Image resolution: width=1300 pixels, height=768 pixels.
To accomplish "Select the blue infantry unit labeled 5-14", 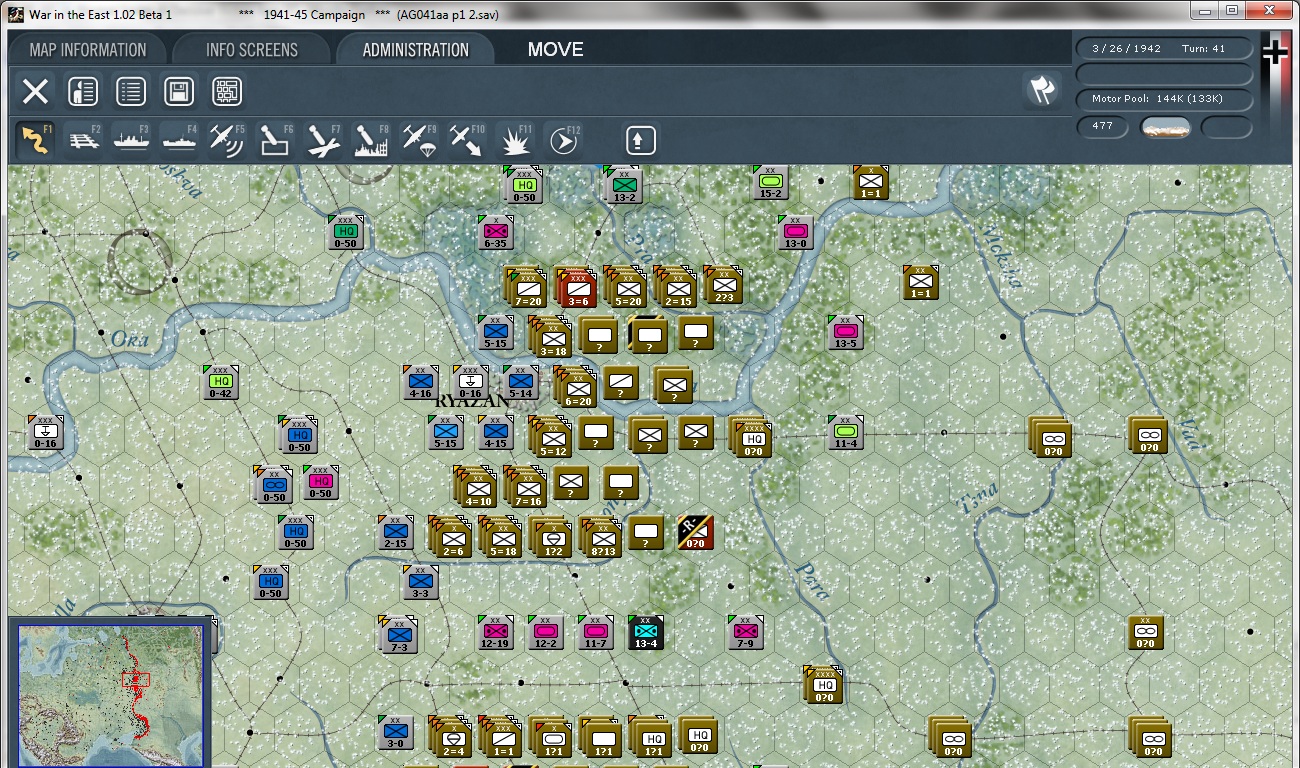I will click(x=520, y=383).
